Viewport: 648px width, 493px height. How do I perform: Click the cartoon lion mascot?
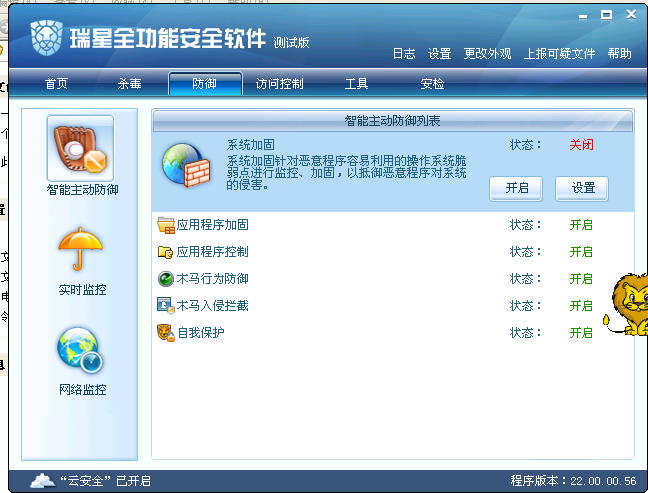click(626, 304)
